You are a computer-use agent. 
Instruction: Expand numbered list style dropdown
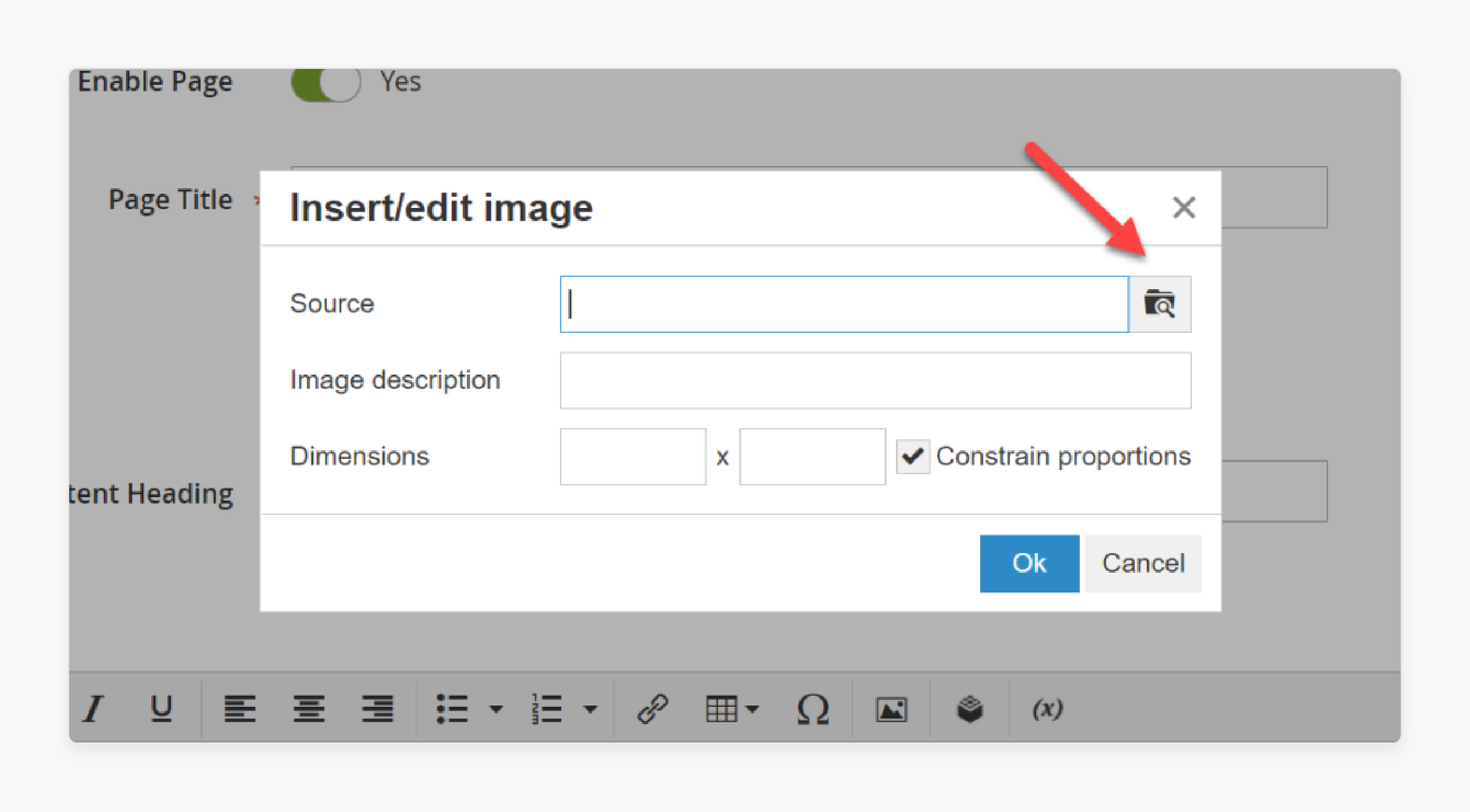590,709
